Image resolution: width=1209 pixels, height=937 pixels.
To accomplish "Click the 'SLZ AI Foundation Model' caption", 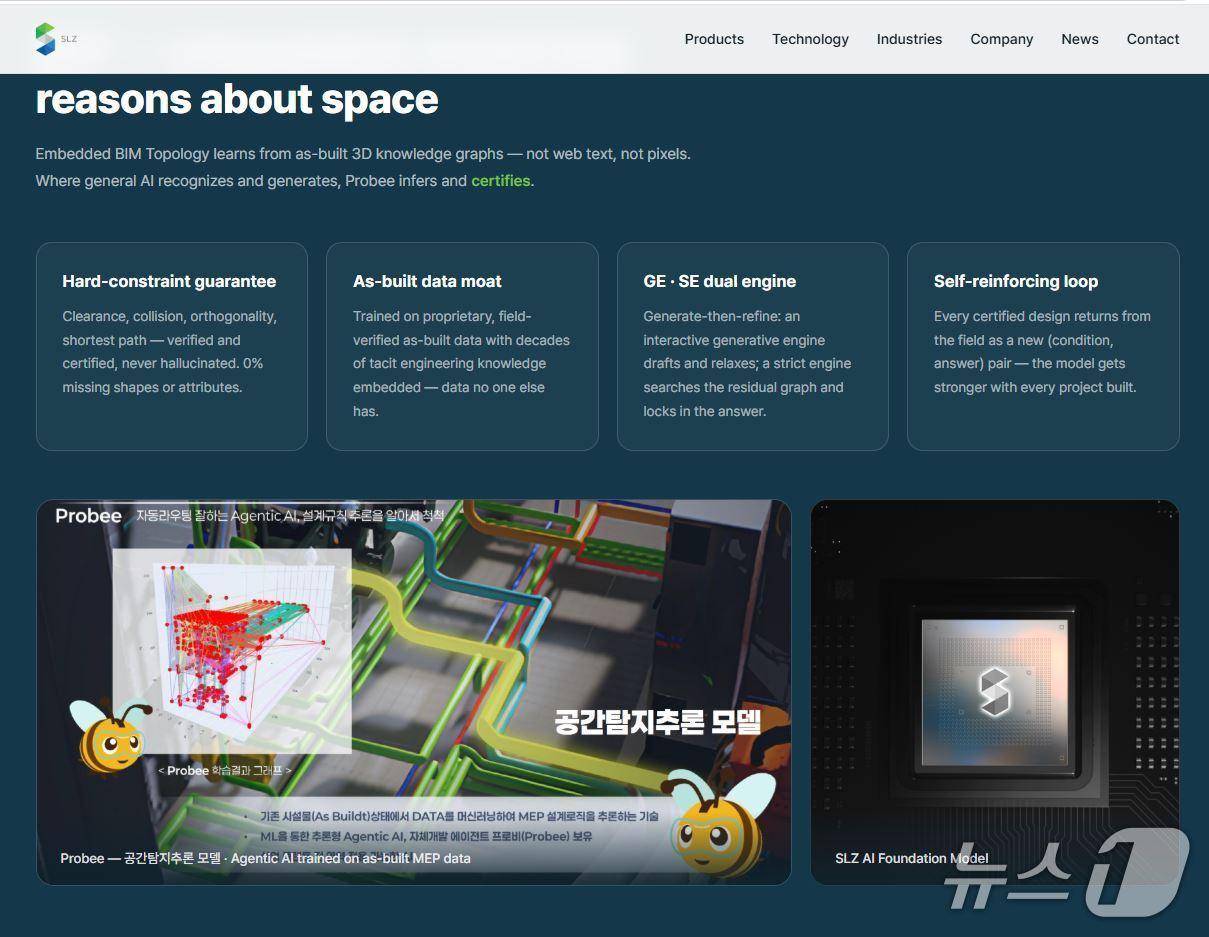I will click(912, 858).
